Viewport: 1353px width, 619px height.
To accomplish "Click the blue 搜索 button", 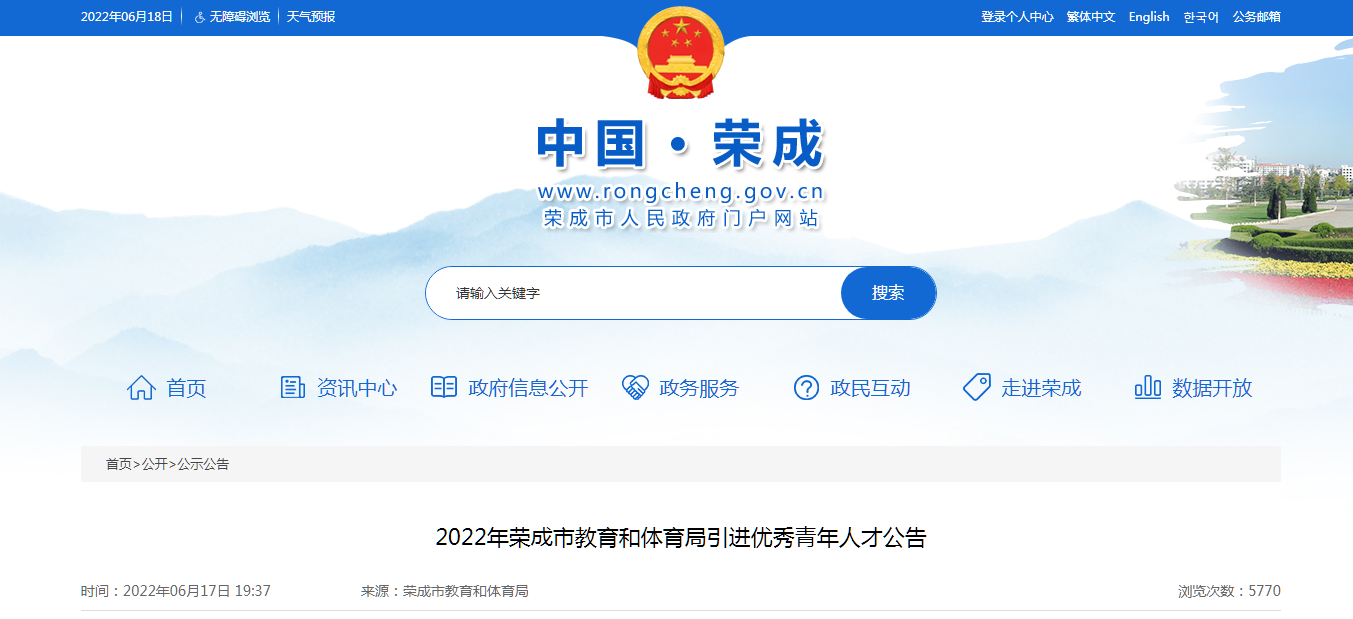I will coord(888,293).
